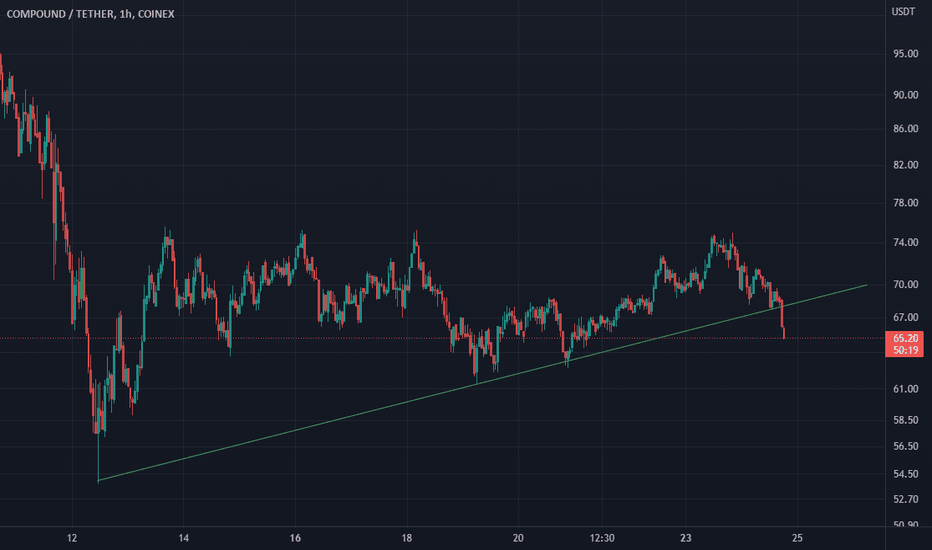Click the 82.00 price axis value
932x550 pixels.
(x=905, y=165)
